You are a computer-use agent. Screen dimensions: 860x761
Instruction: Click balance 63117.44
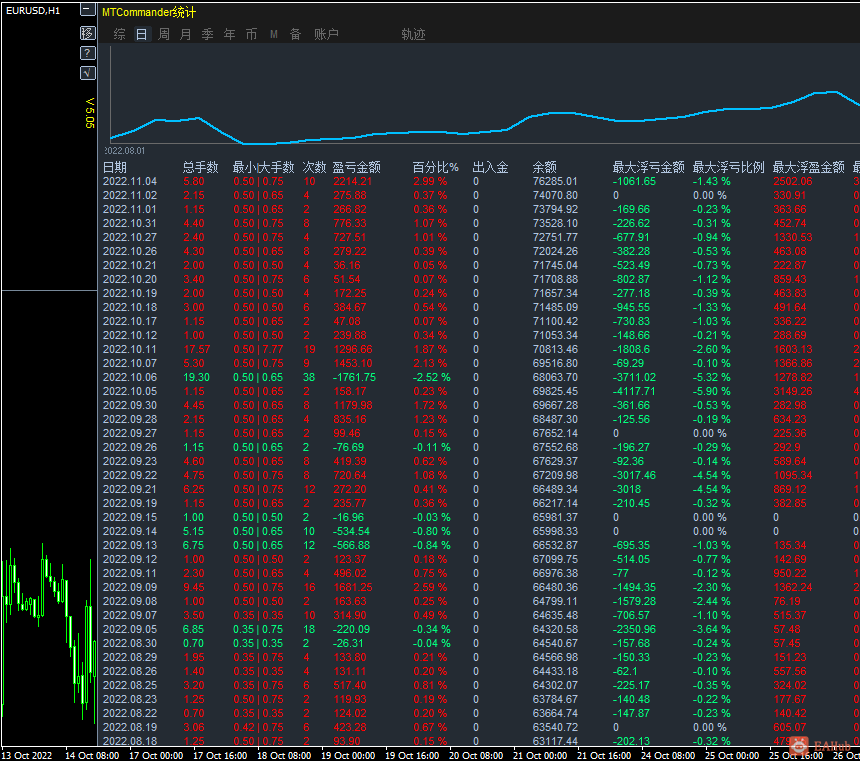point(555,741)
